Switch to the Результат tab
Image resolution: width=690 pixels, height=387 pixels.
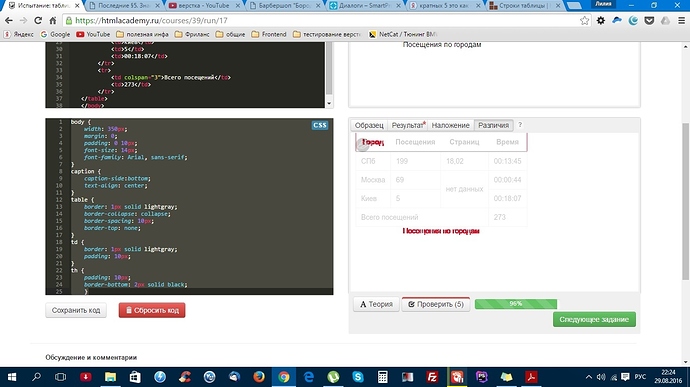click(408, 125)
